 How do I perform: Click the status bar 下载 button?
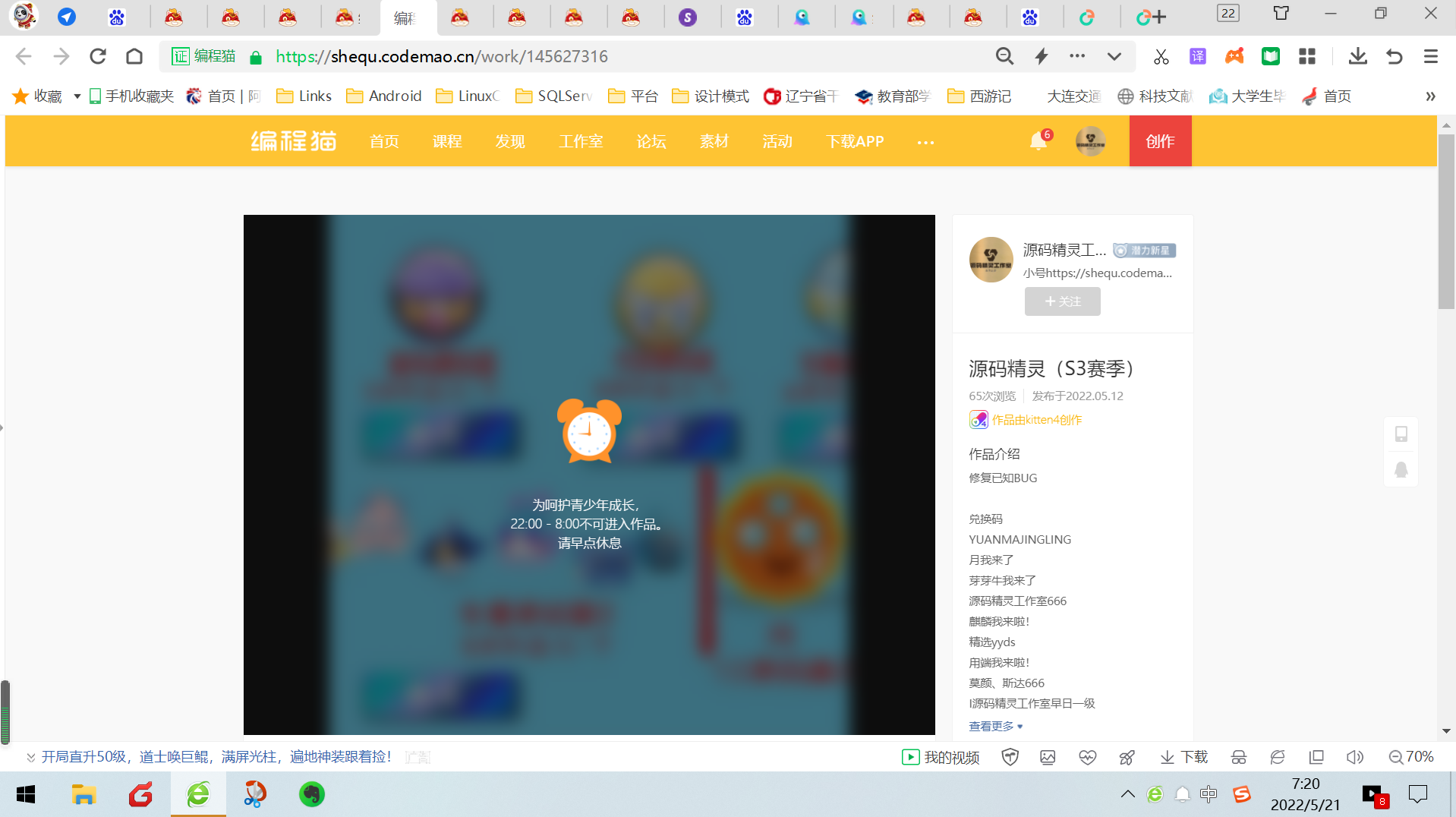pyautogui.click(x=1184, y=757)
